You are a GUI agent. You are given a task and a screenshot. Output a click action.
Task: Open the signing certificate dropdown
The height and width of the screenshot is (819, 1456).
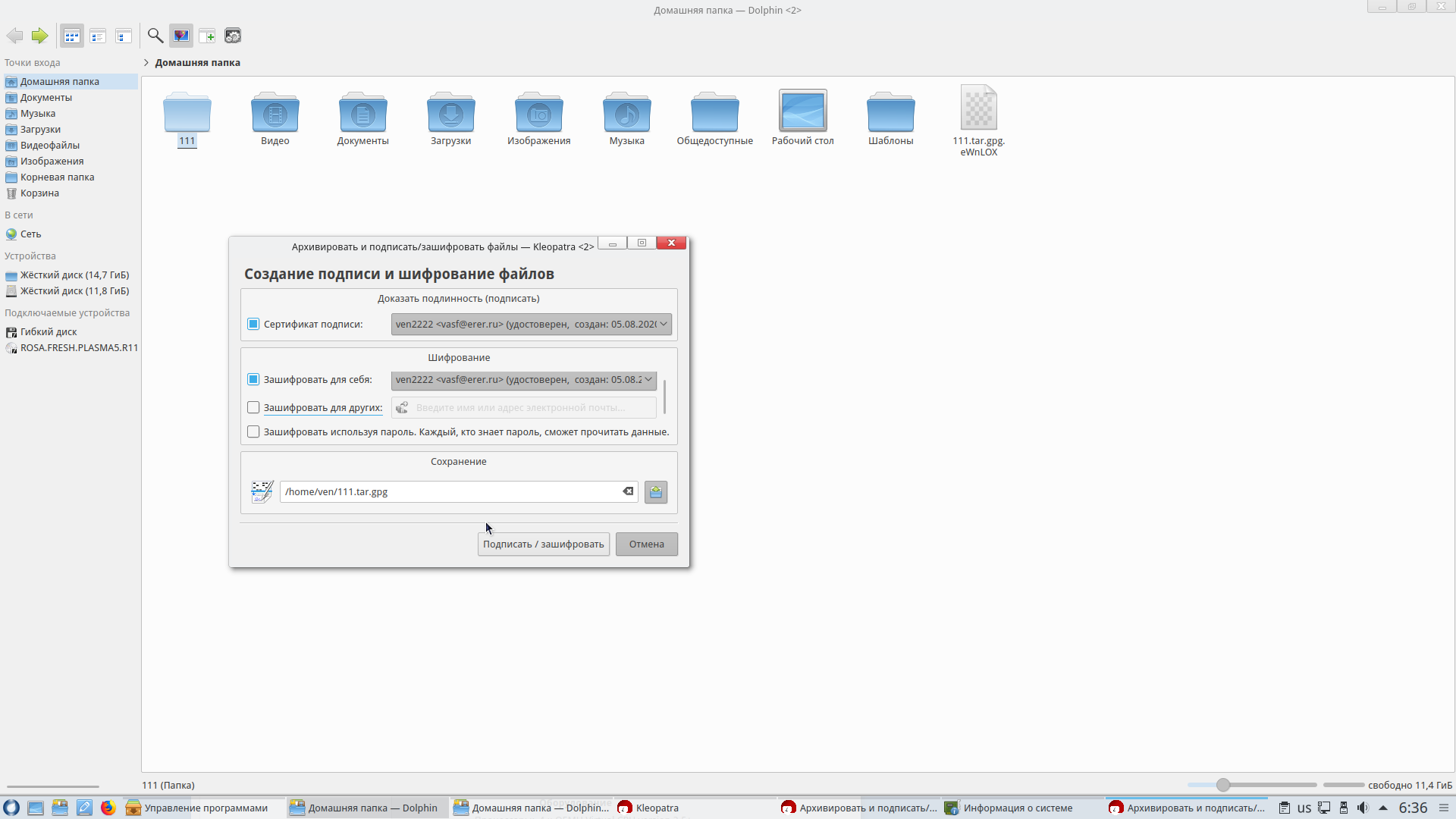tap(531, 325)
